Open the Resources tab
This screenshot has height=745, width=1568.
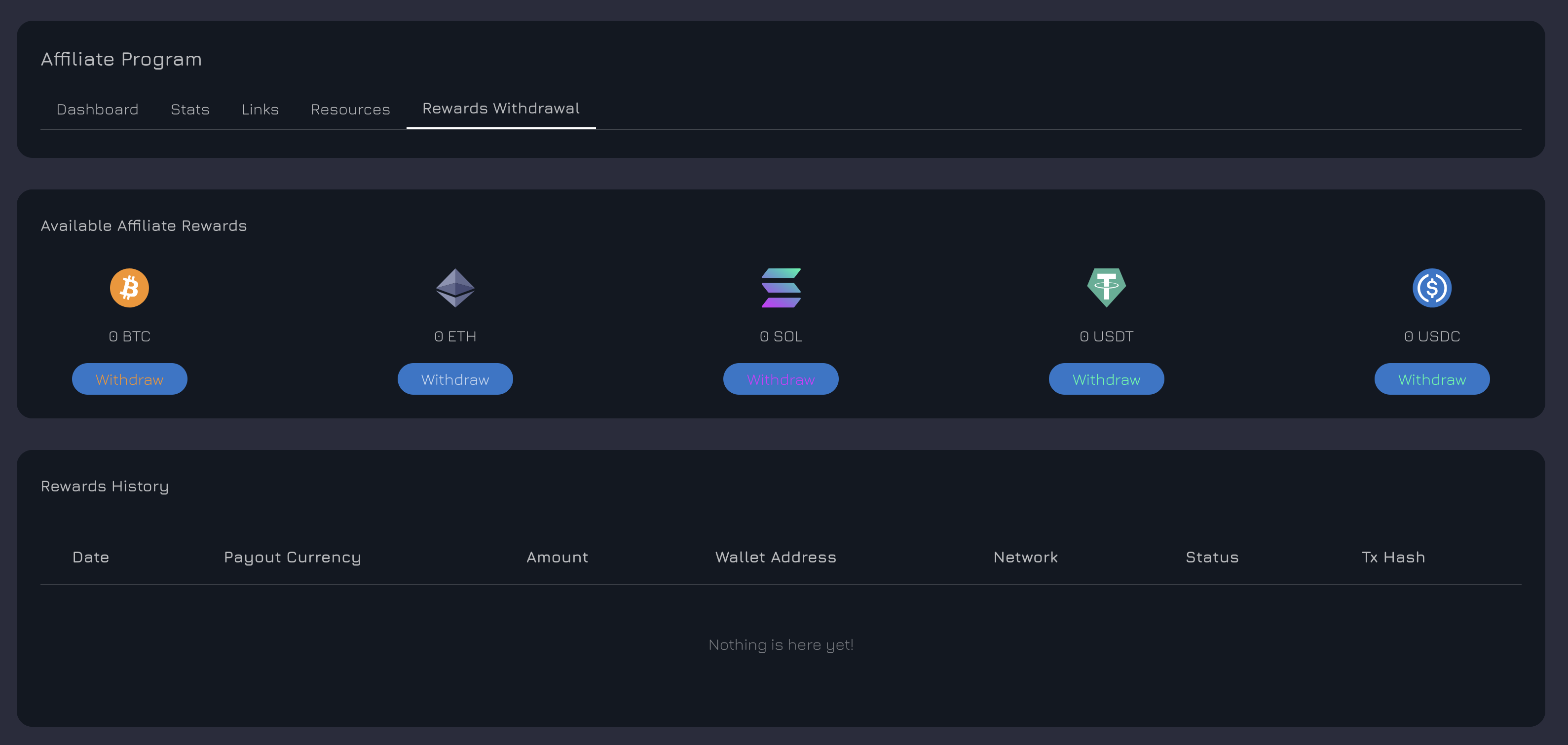[x=350, y=110]
